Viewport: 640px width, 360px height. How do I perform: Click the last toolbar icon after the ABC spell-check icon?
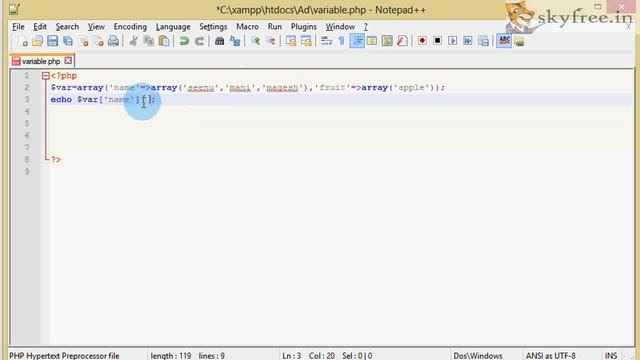pos(519,41)
